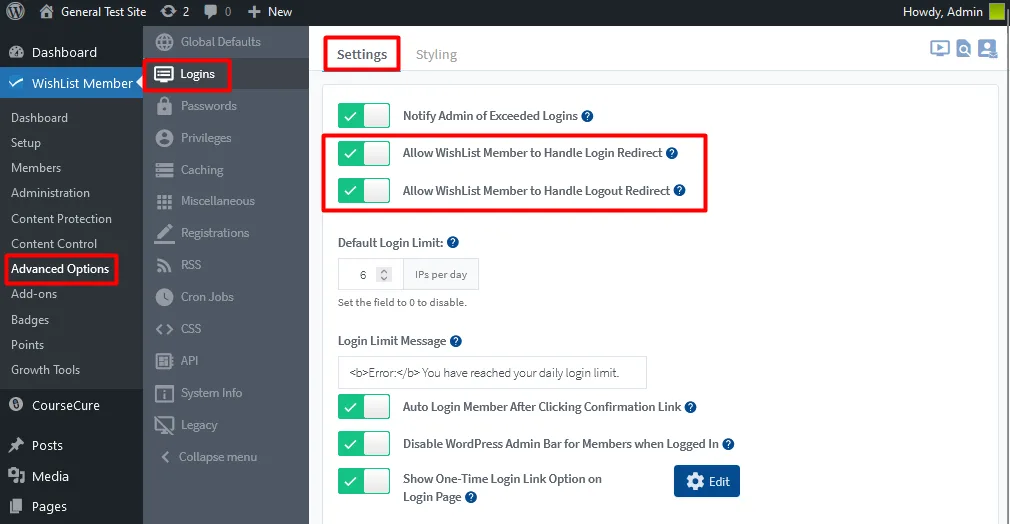Open General Test Site home link
The width and height of the screenshot is (1010, 524).
coord(93,12)
